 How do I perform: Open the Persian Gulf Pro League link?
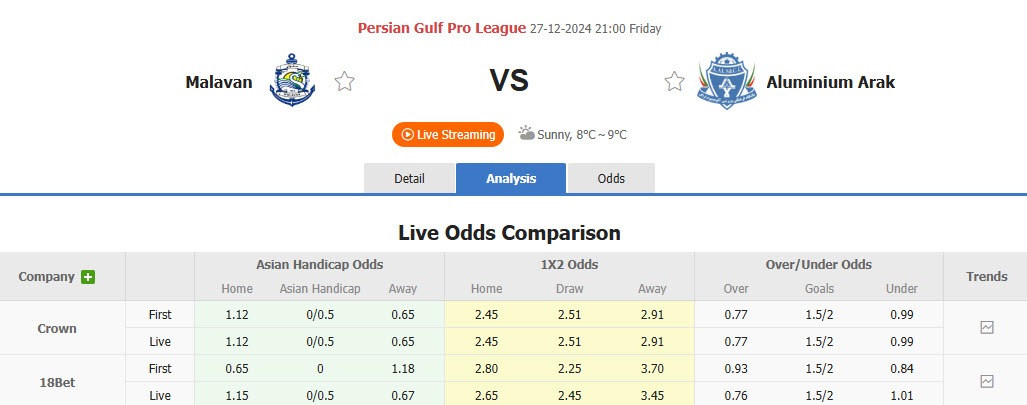point(441,28)
